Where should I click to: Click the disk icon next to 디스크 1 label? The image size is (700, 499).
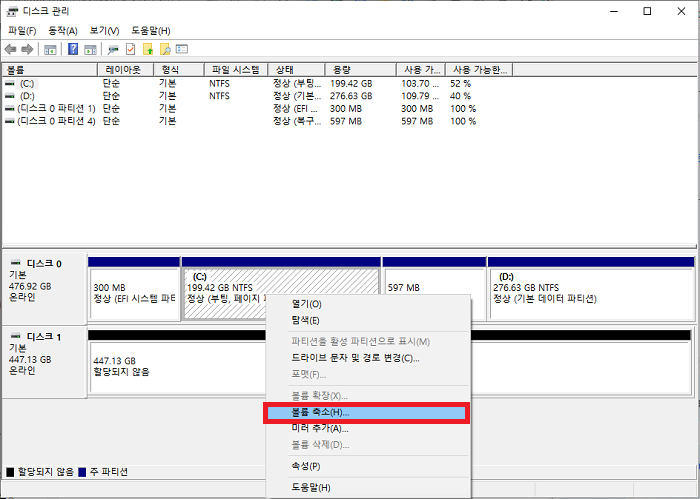[x=16, y=336]
